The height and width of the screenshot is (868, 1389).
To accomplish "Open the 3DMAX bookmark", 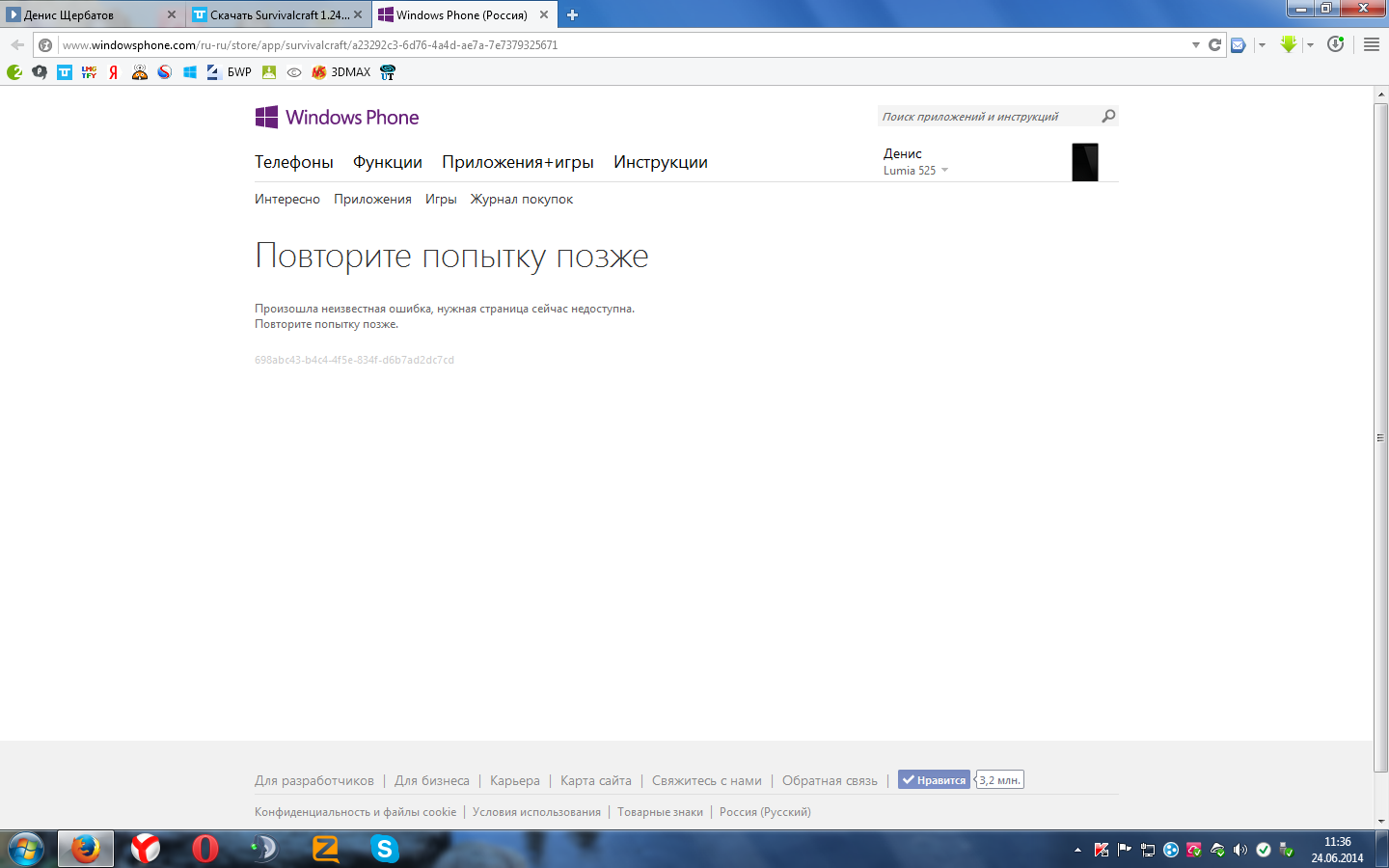I will (x=341, y=72).
